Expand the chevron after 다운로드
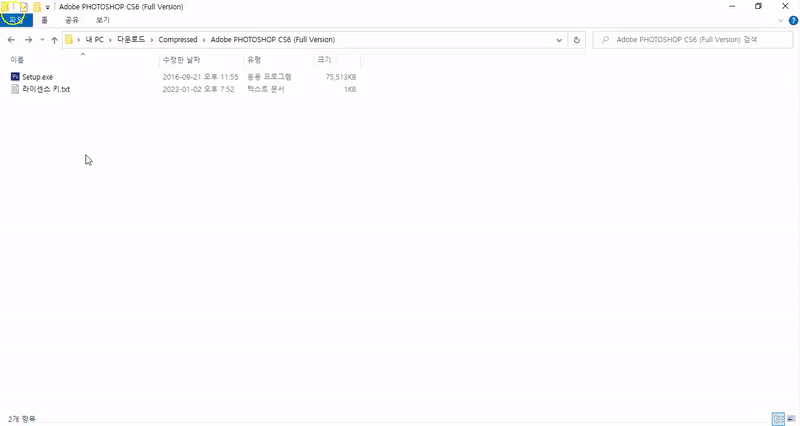Viewport: 800px width, 426px height. [152, 40]
